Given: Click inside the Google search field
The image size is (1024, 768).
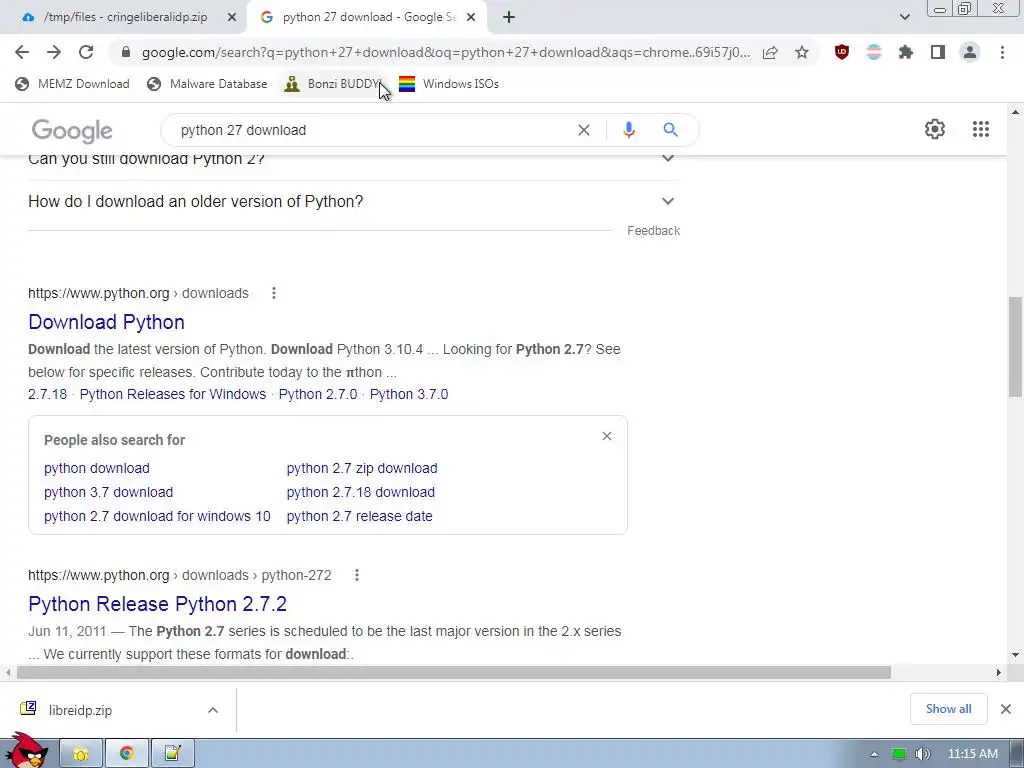Looking at the screenshot, I should pyautogui.click(x=372, y=130).
